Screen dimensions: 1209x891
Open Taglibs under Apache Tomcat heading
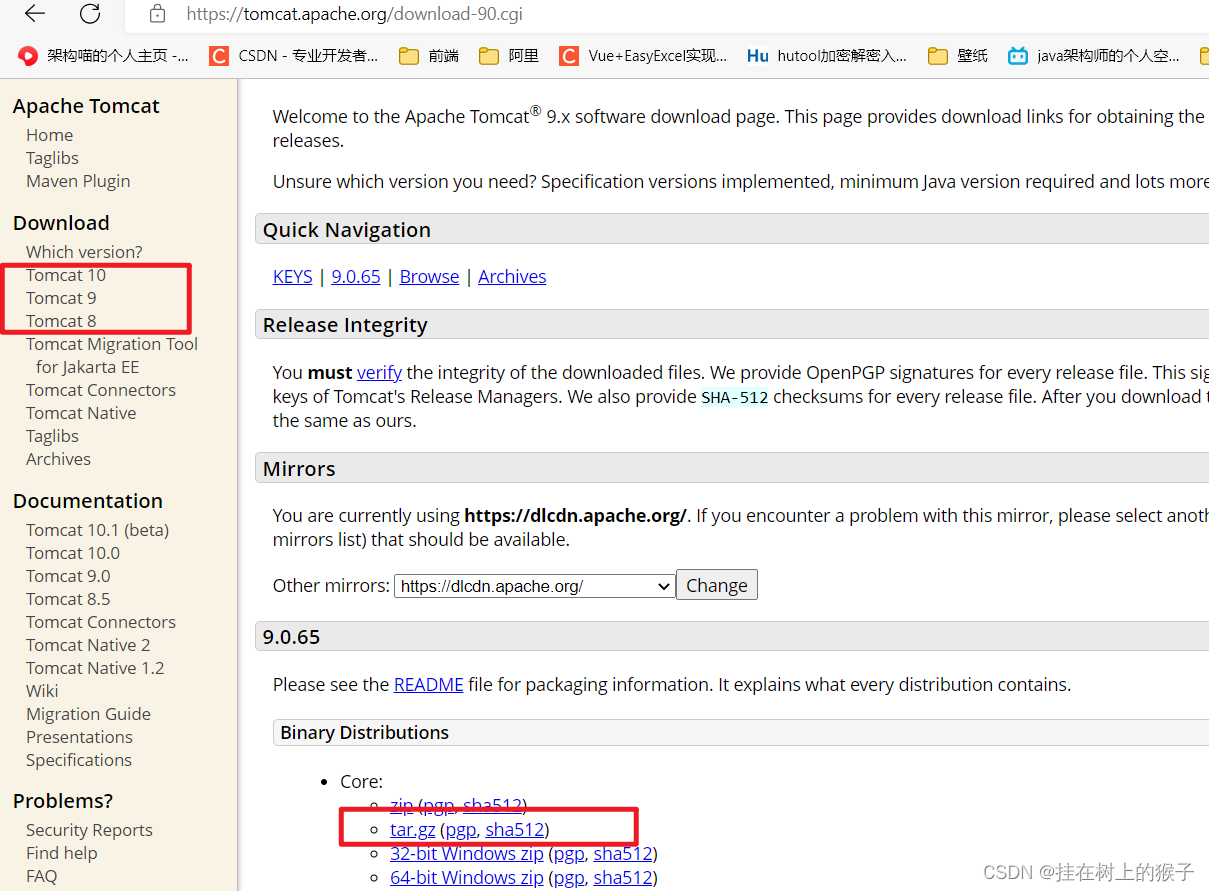[x=52, y=158]
